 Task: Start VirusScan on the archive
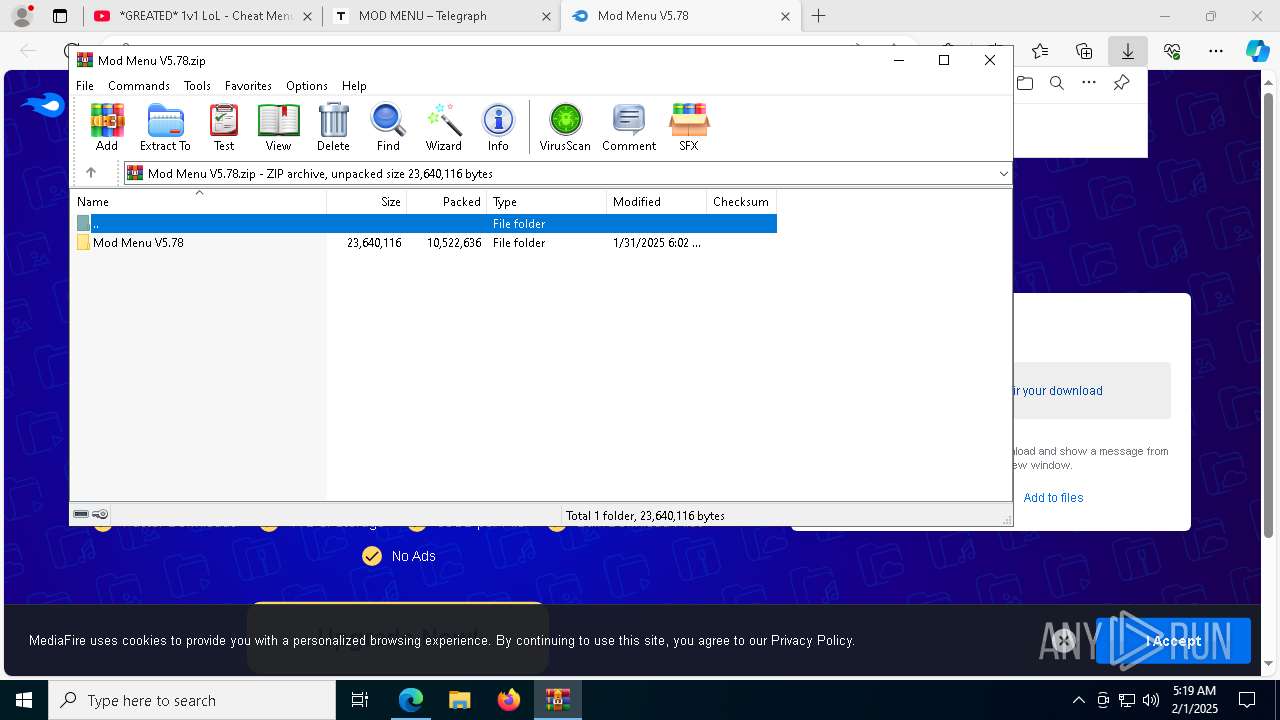tap(565, 127)
